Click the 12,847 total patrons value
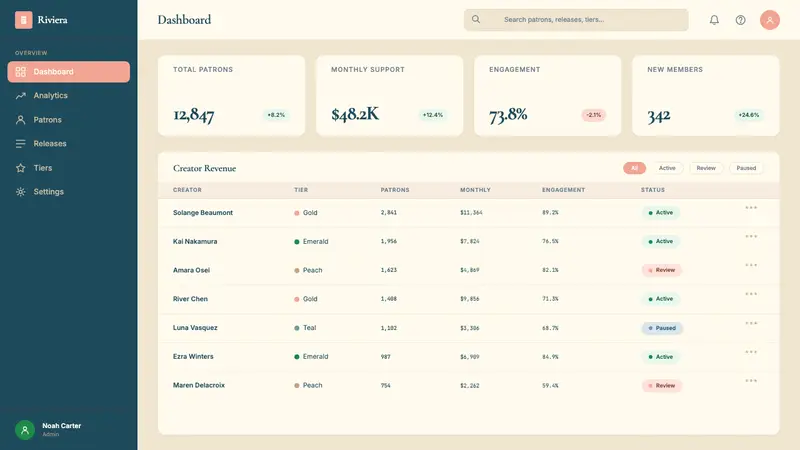Viewport: 800px width, 450px height. click(x=193, y=115)
